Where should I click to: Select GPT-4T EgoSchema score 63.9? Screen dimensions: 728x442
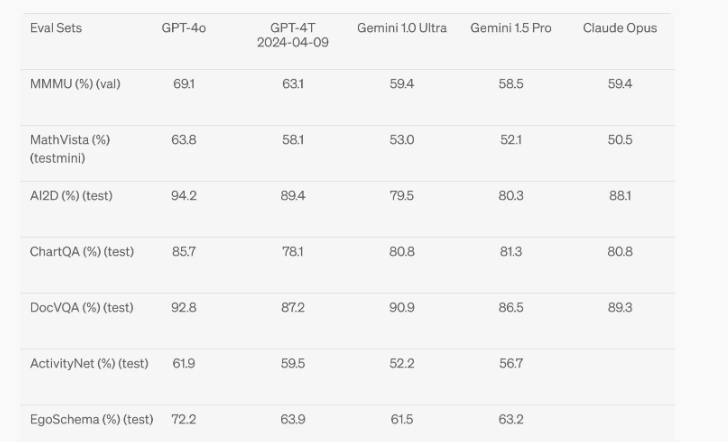(x=293, y=420)
